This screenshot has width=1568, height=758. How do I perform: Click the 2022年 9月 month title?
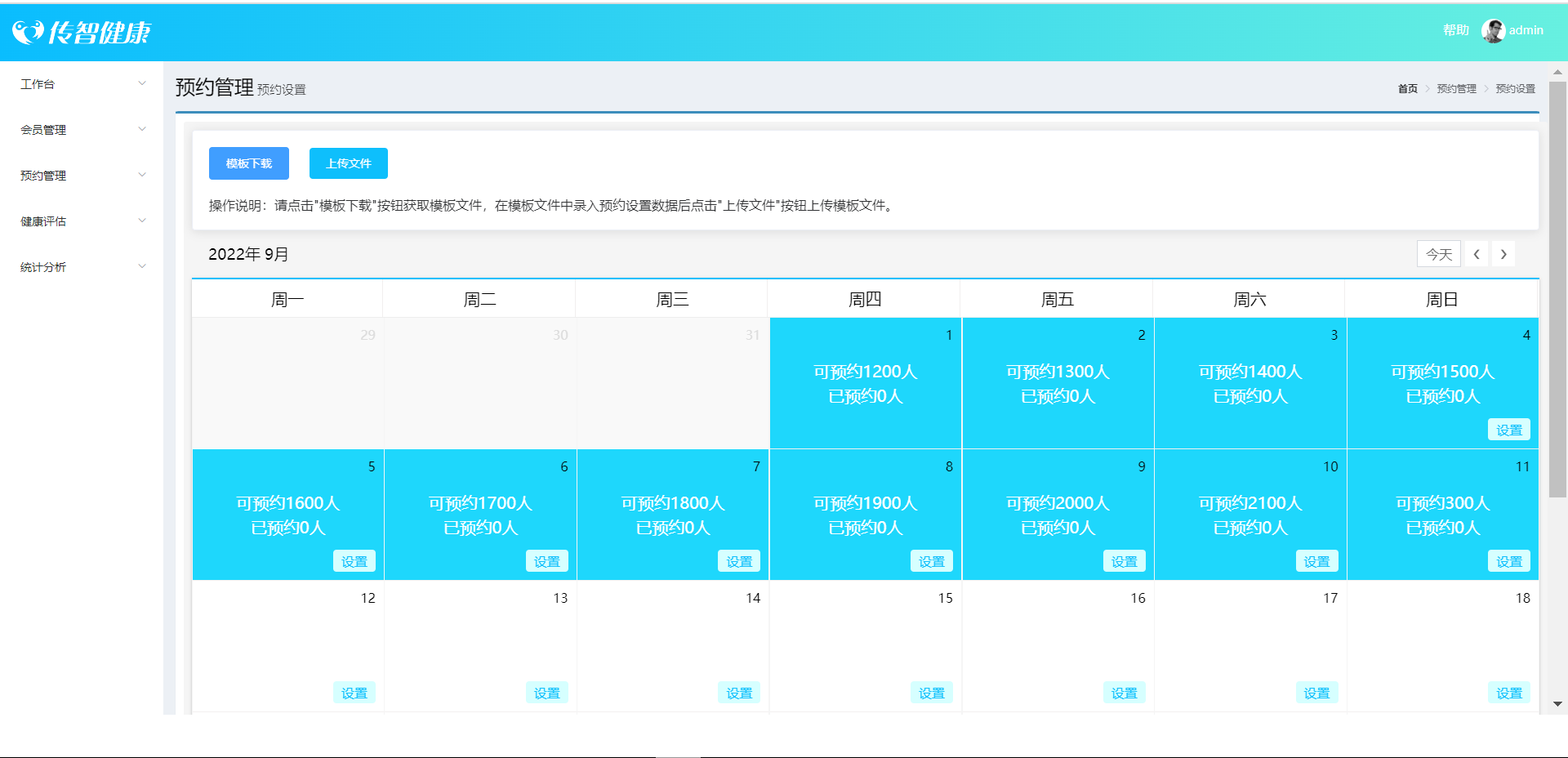tap(248, 254)
